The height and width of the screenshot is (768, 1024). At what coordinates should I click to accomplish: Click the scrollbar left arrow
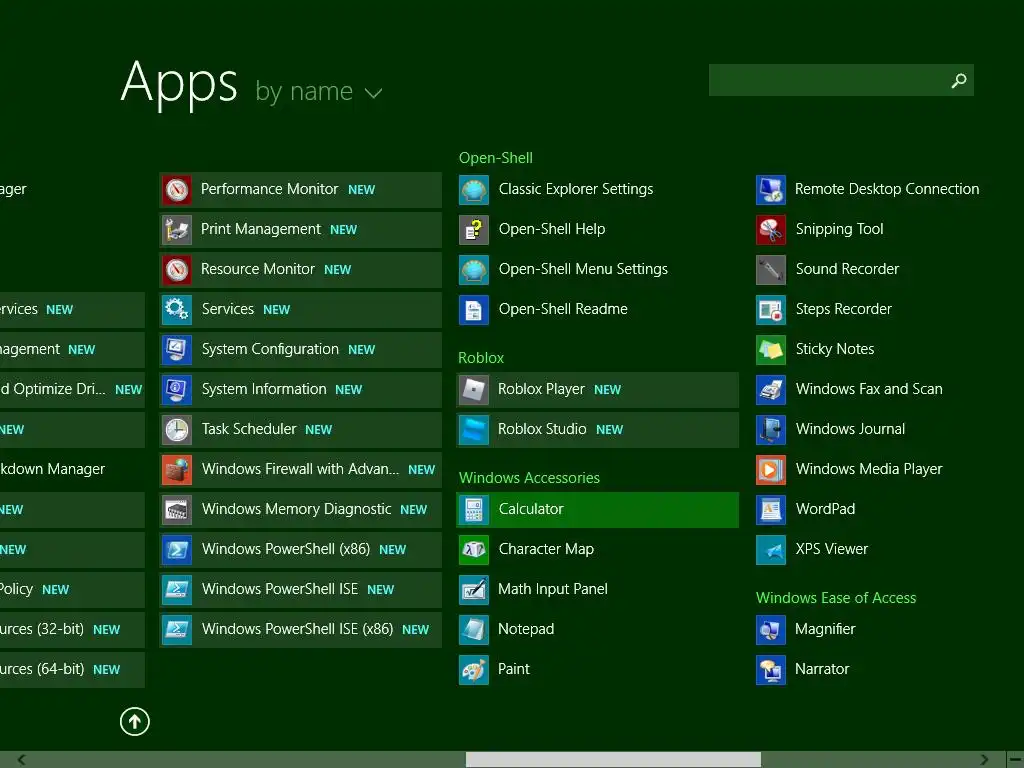coord(22,760)
